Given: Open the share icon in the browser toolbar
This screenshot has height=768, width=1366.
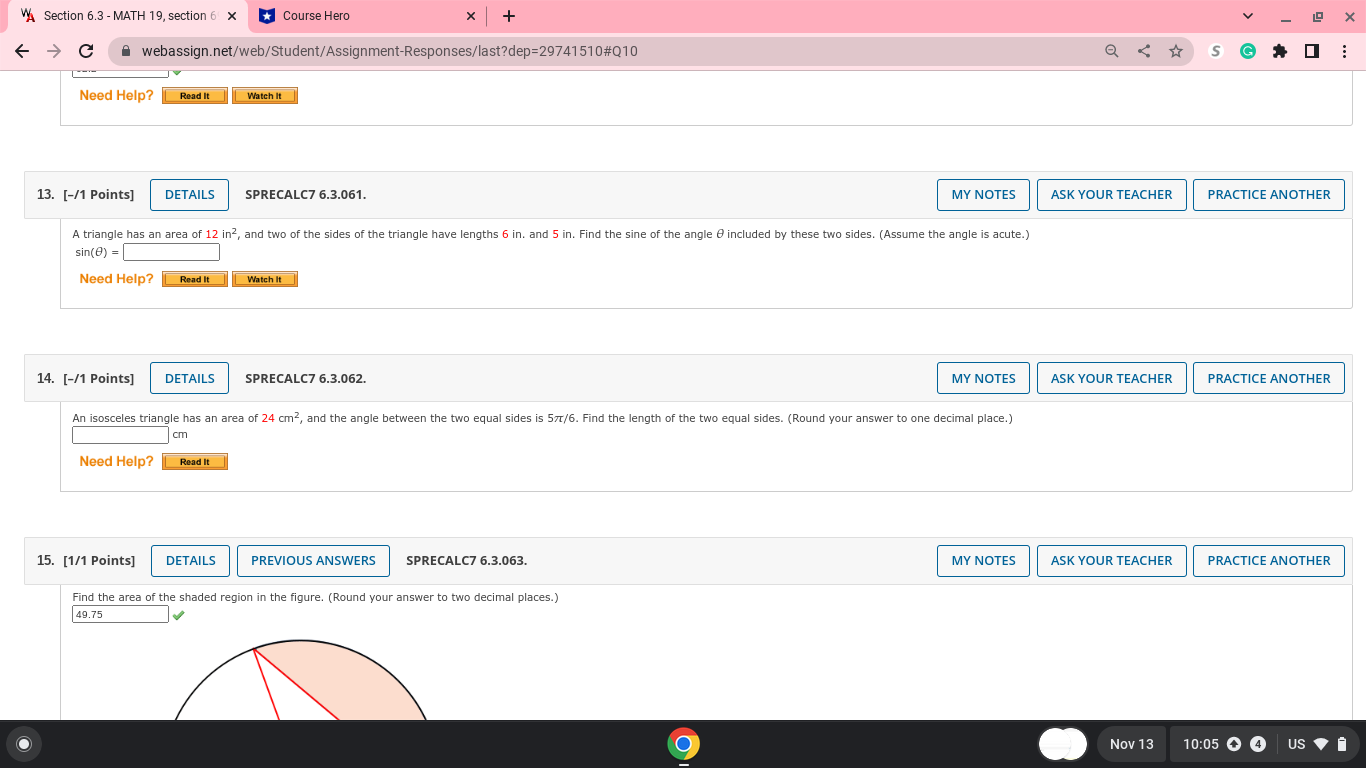Looking at the screenshot, I should [1143, 50].
